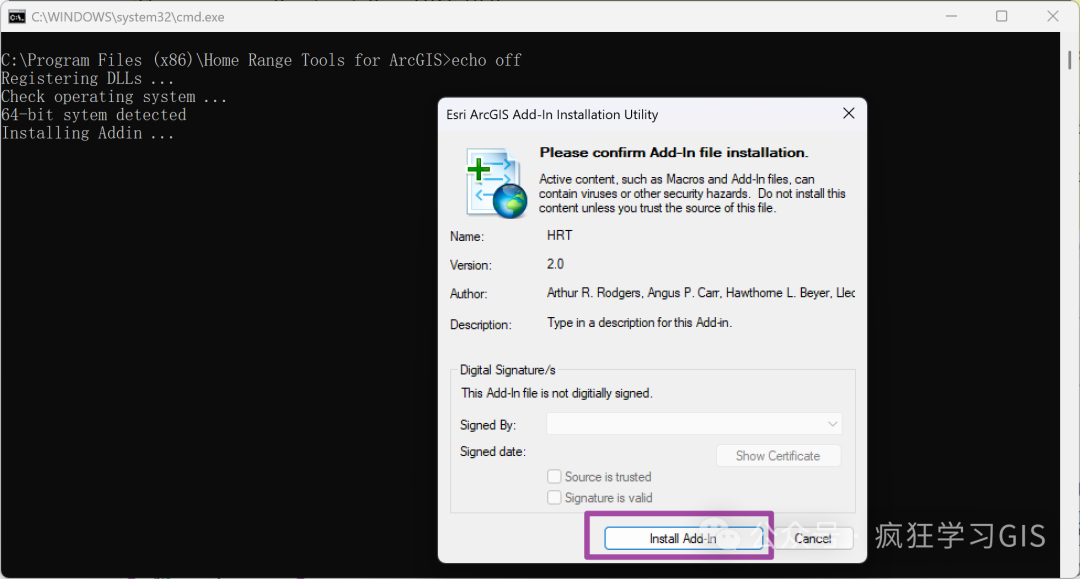Click the Description label
This screenshot has height=579, width=1080.
pyautogui.click(x=481, y=324)
